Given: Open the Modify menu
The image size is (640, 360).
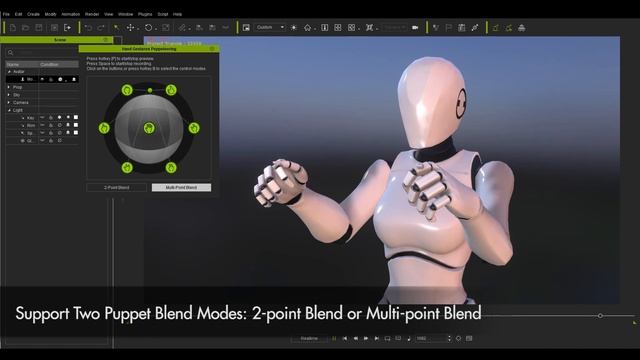Looking at the screenshot, I should (50, 14).
